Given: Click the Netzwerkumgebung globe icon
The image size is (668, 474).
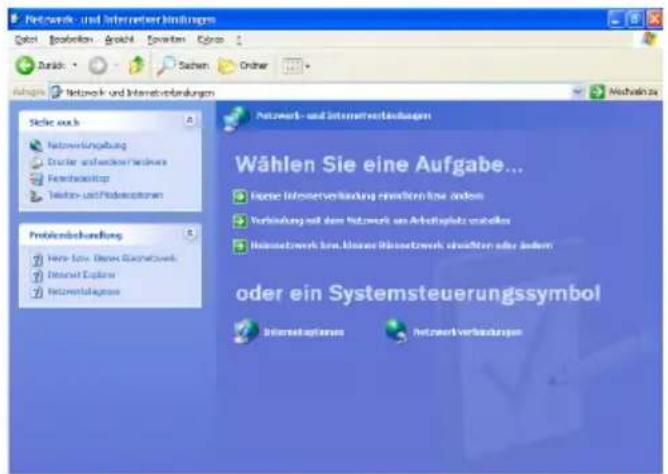Looking at the screenshot, I should point(36,146).
